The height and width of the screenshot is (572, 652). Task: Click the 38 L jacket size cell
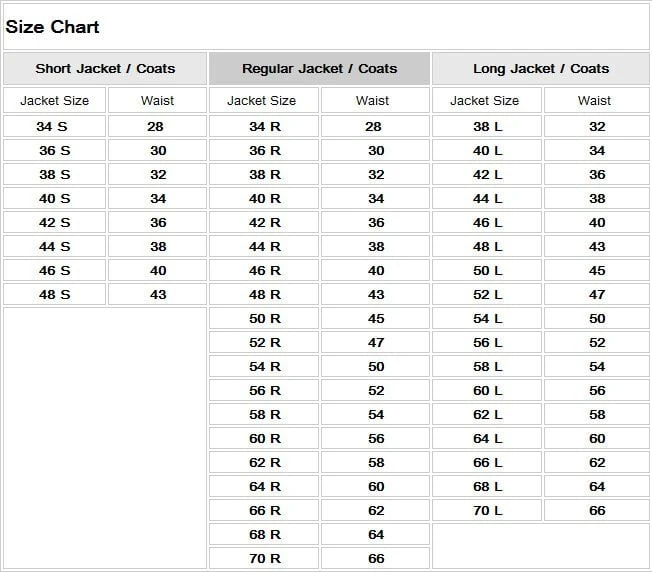point(488,127)
